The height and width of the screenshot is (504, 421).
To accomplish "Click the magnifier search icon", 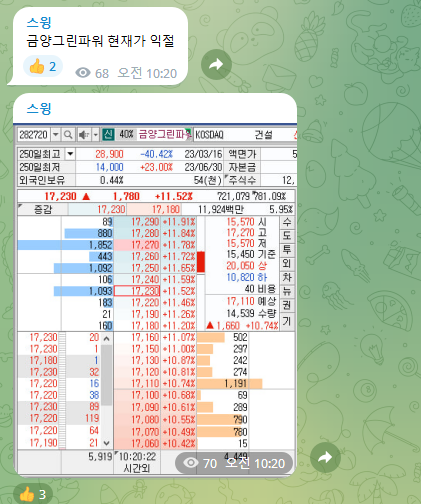I will [68, 135].
